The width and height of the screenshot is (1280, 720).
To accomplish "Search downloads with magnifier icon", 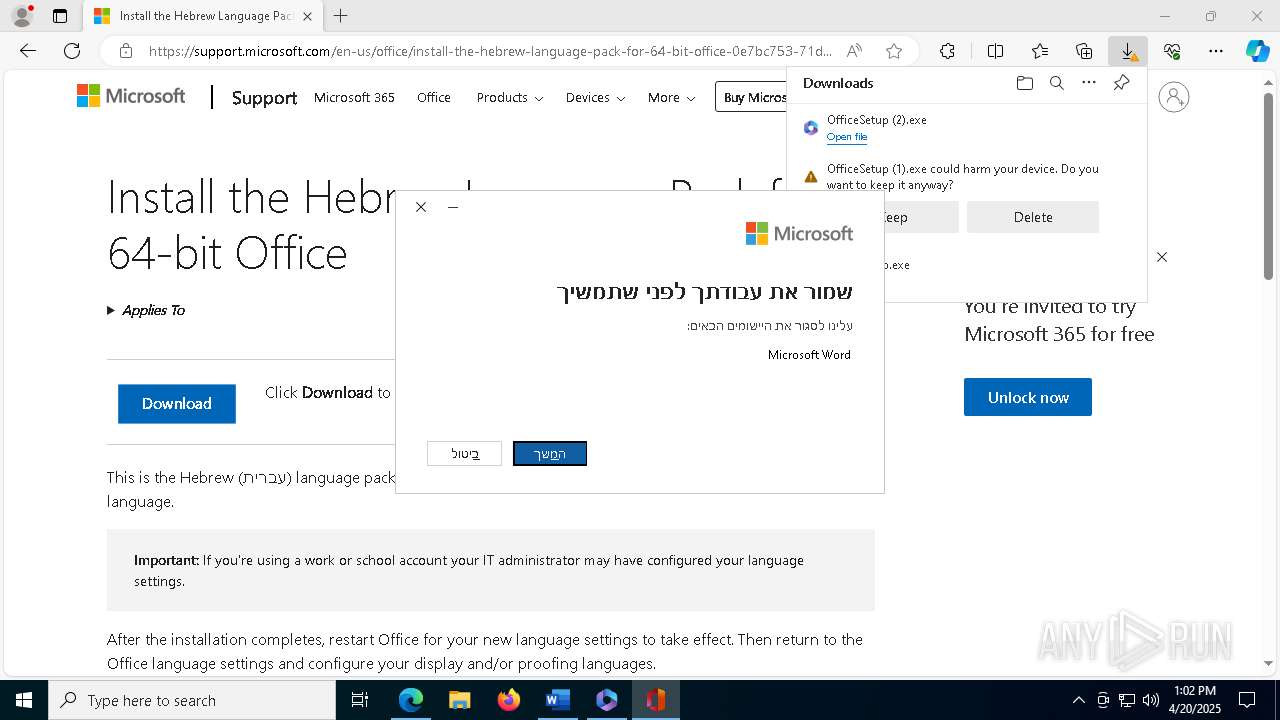I will 1057,83.
